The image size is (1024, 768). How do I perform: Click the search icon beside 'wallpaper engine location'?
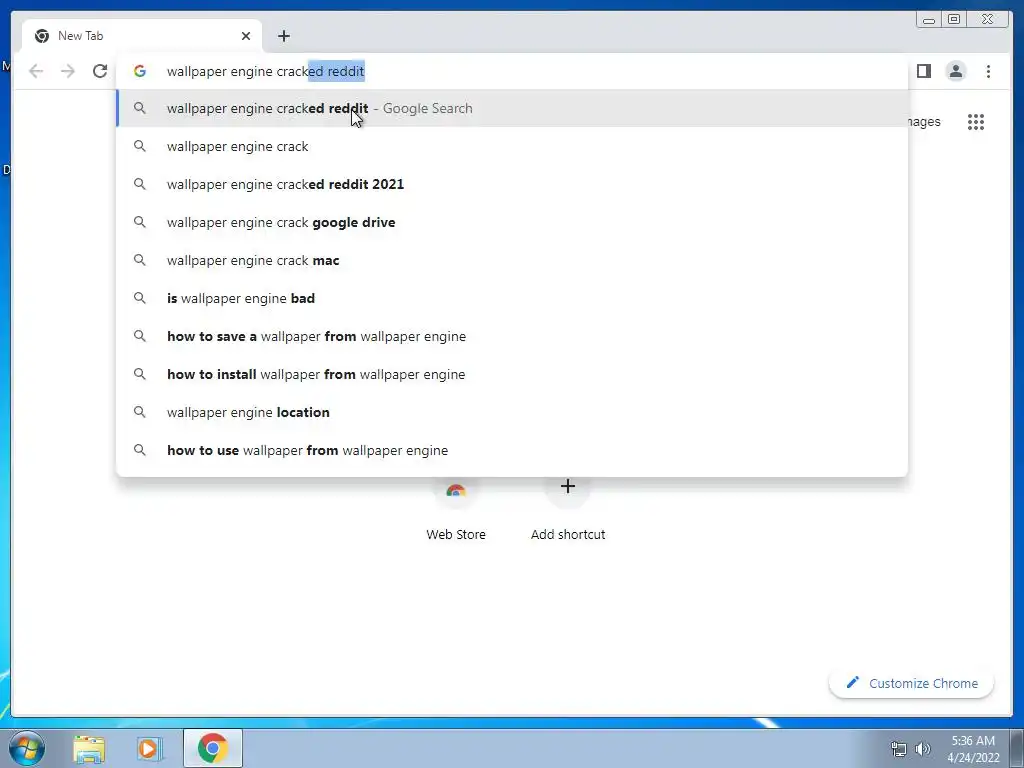pyautogui.click(x=140, y=412)
